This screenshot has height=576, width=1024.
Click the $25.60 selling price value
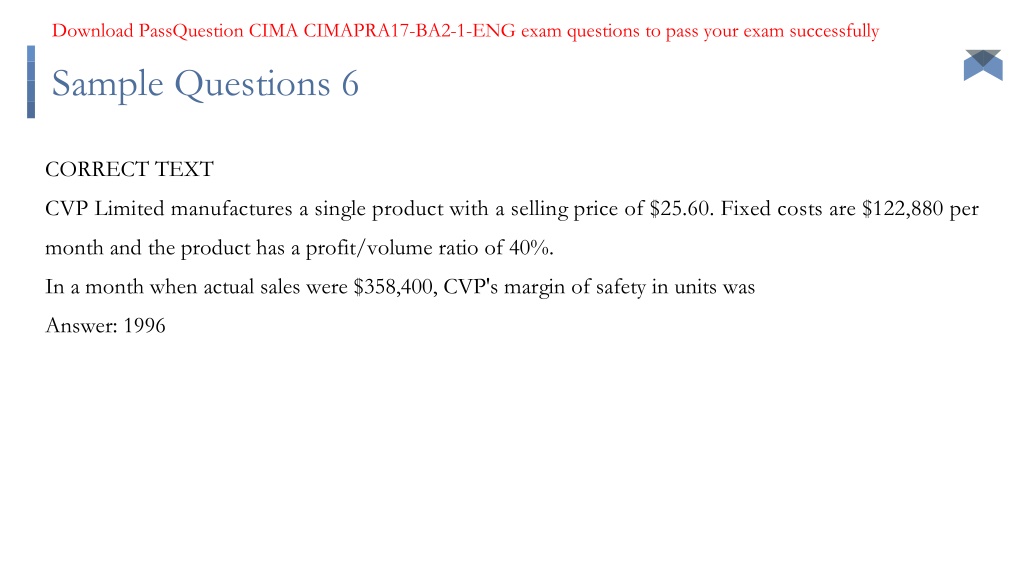679,208
